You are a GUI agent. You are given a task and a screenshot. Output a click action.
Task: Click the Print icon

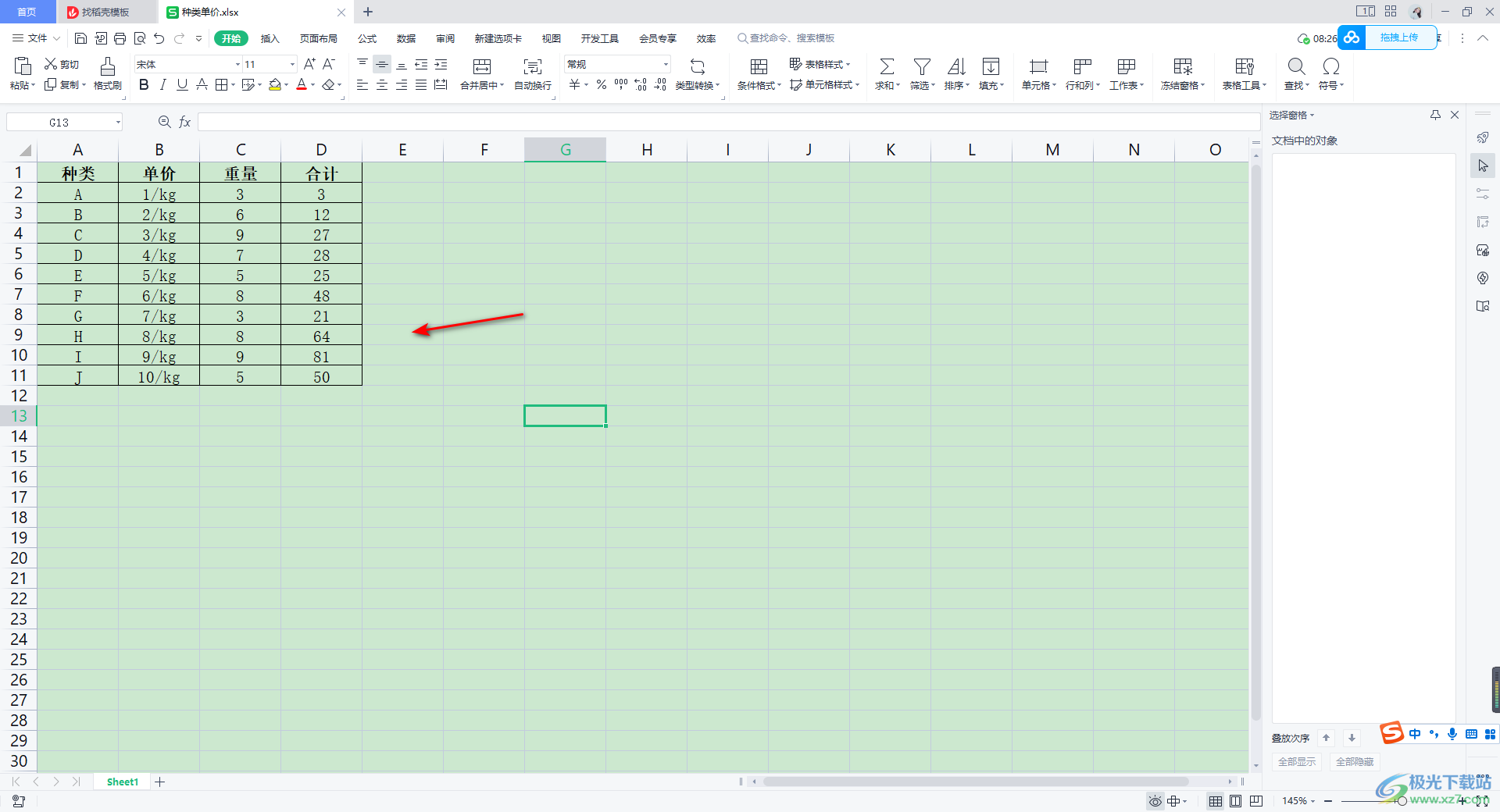tap(120, 38)
